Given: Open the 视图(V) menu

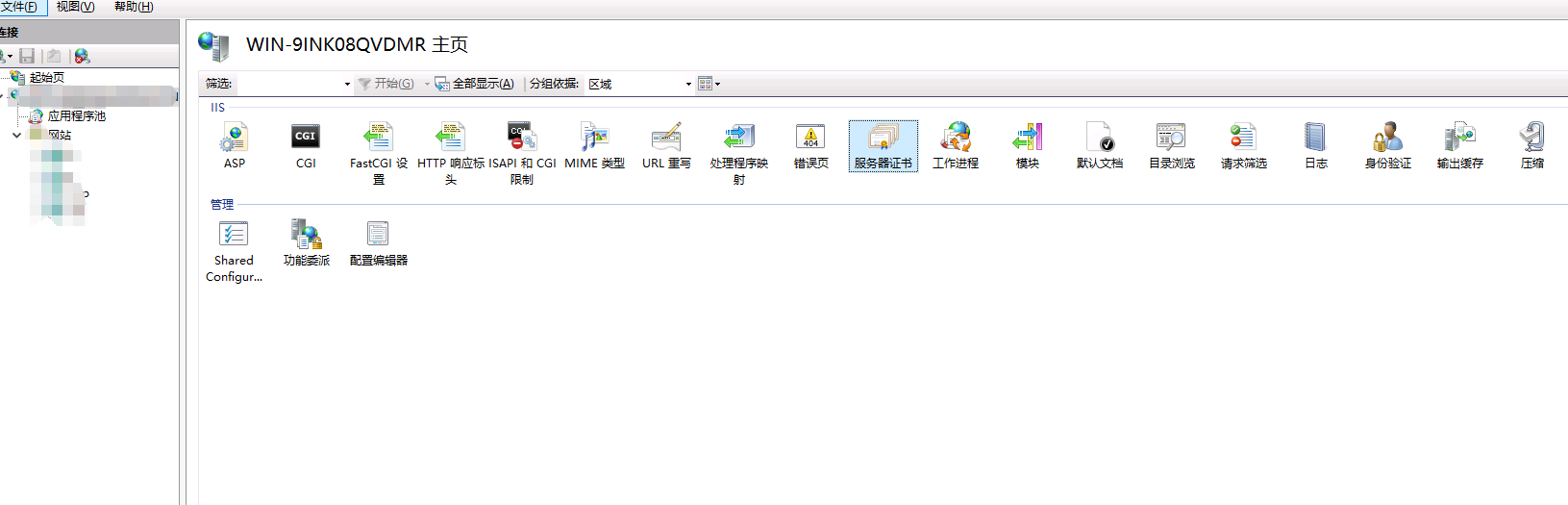Looking at the screenshot, I should click(x=75, y=7).
